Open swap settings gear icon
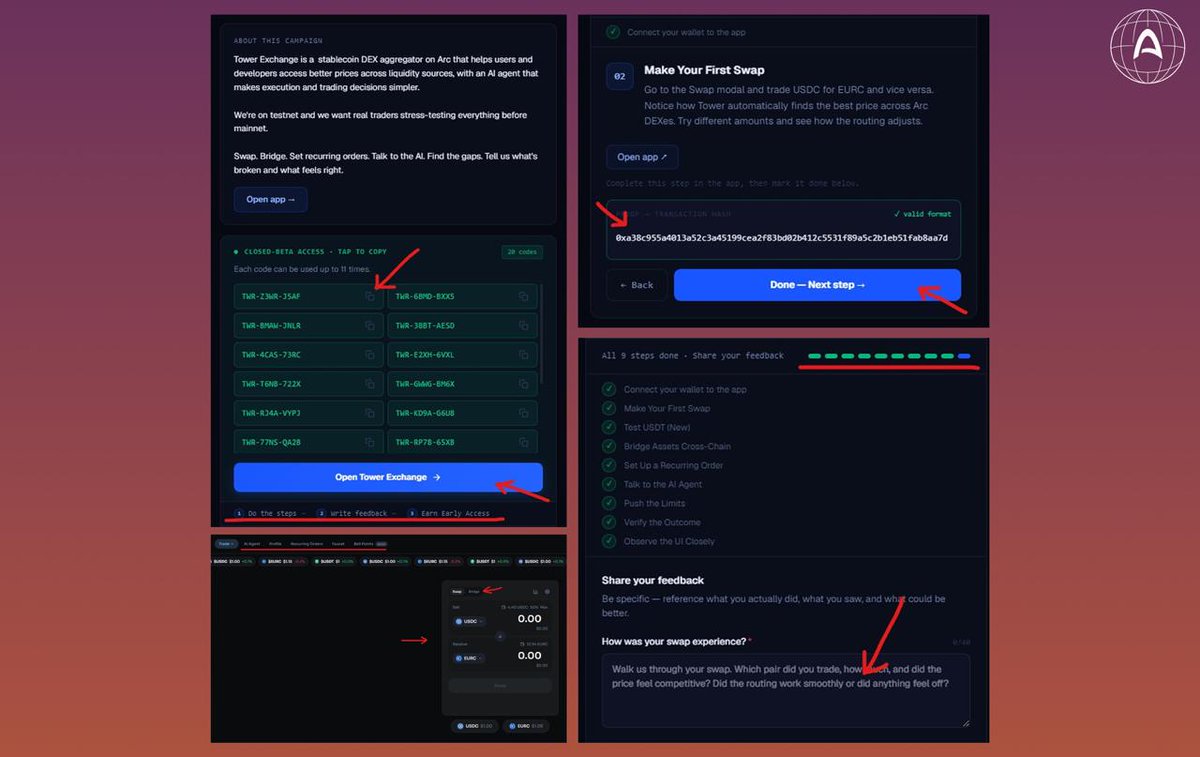Image resolution: width=1200 pixels, height=757 pixels. [x=547, y=591]
